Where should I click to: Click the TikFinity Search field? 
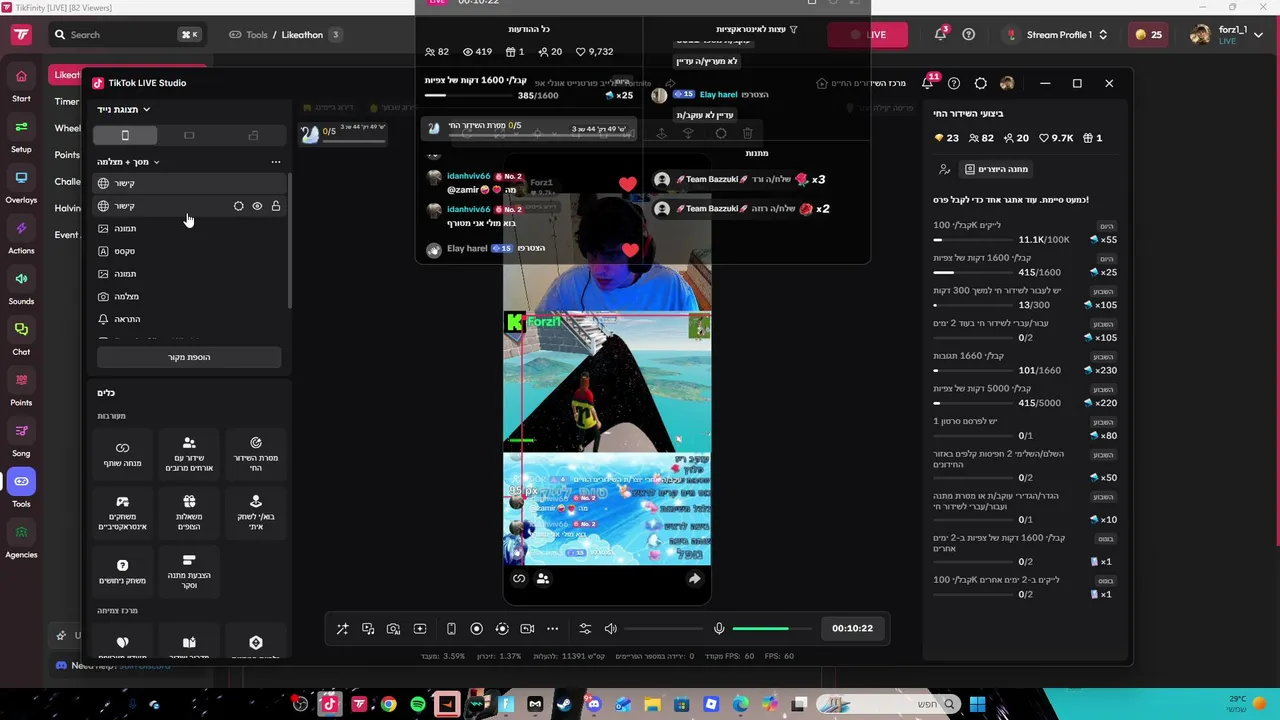pyautogui.click(x=126, y=34)
